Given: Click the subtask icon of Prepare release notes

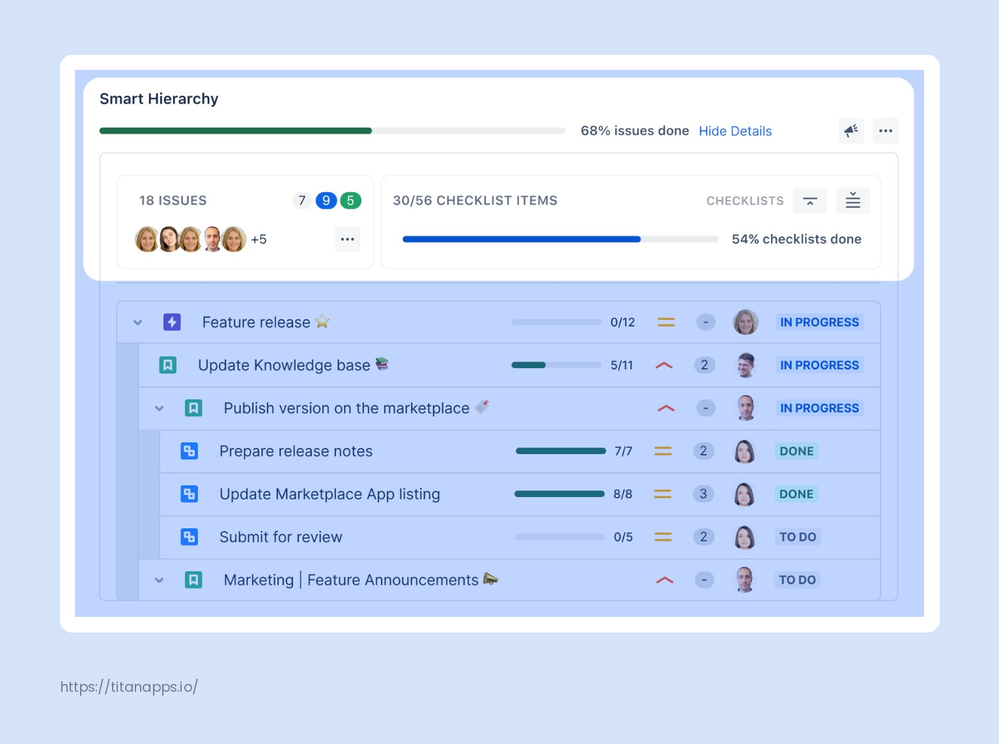Looking at the screenshot, I should 189,451.
